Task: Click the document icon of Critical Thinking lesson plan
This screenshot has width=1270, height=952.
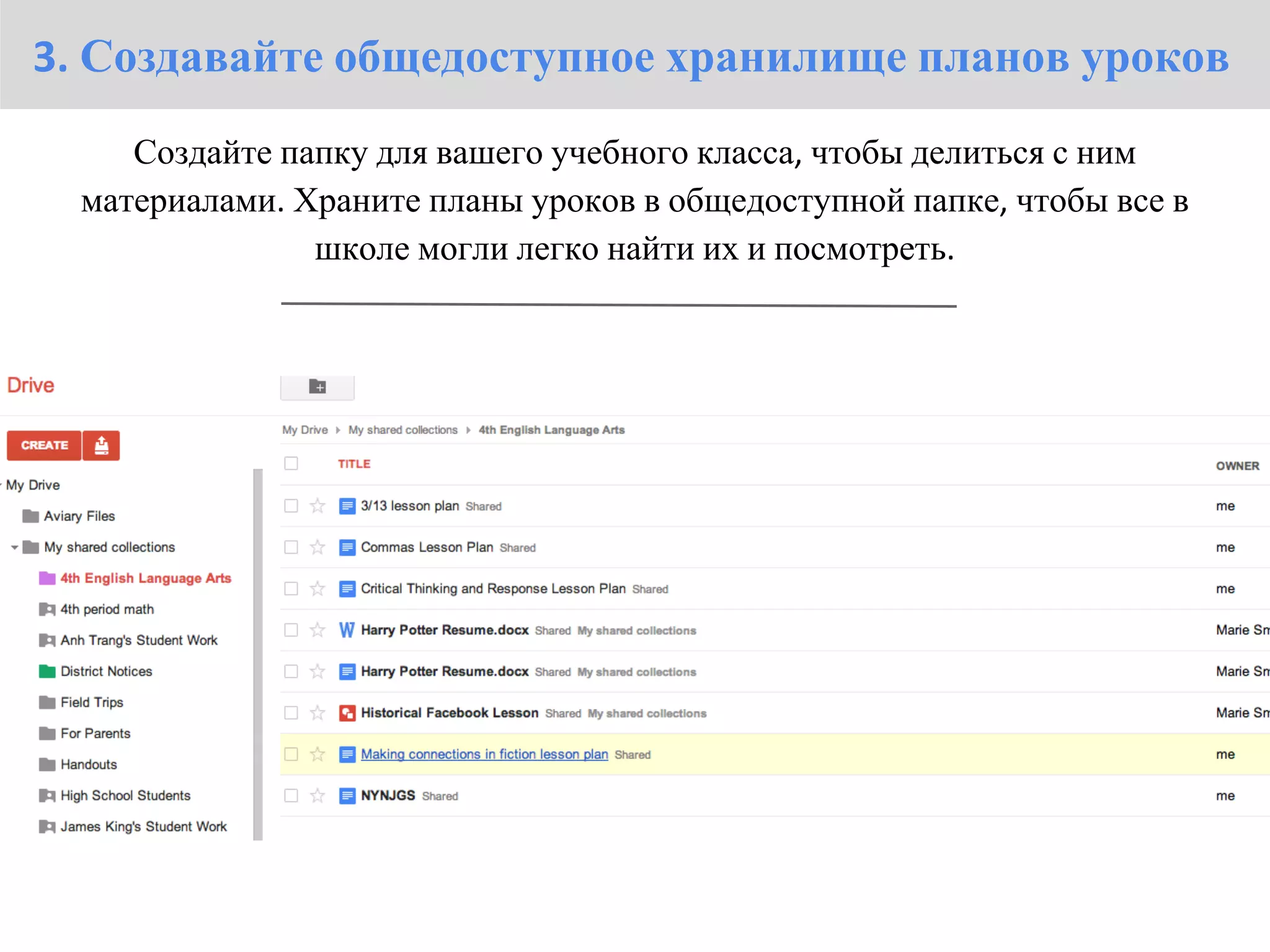Action: [x=347, y=589]
